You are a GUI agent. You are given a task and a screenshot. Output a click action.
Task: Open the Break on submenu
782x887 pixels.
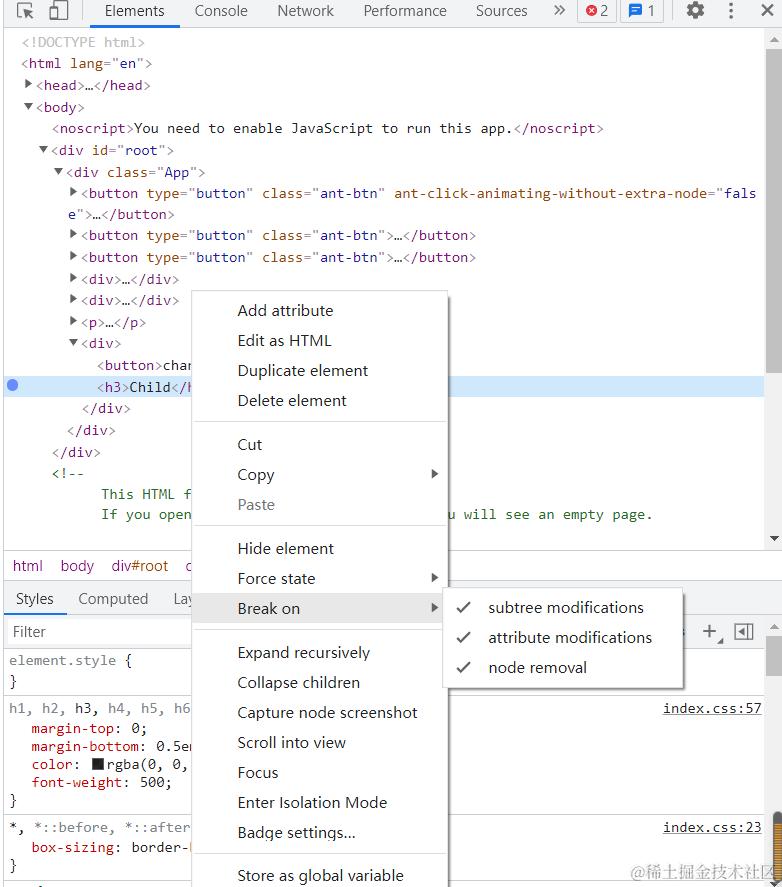(320, 609)
